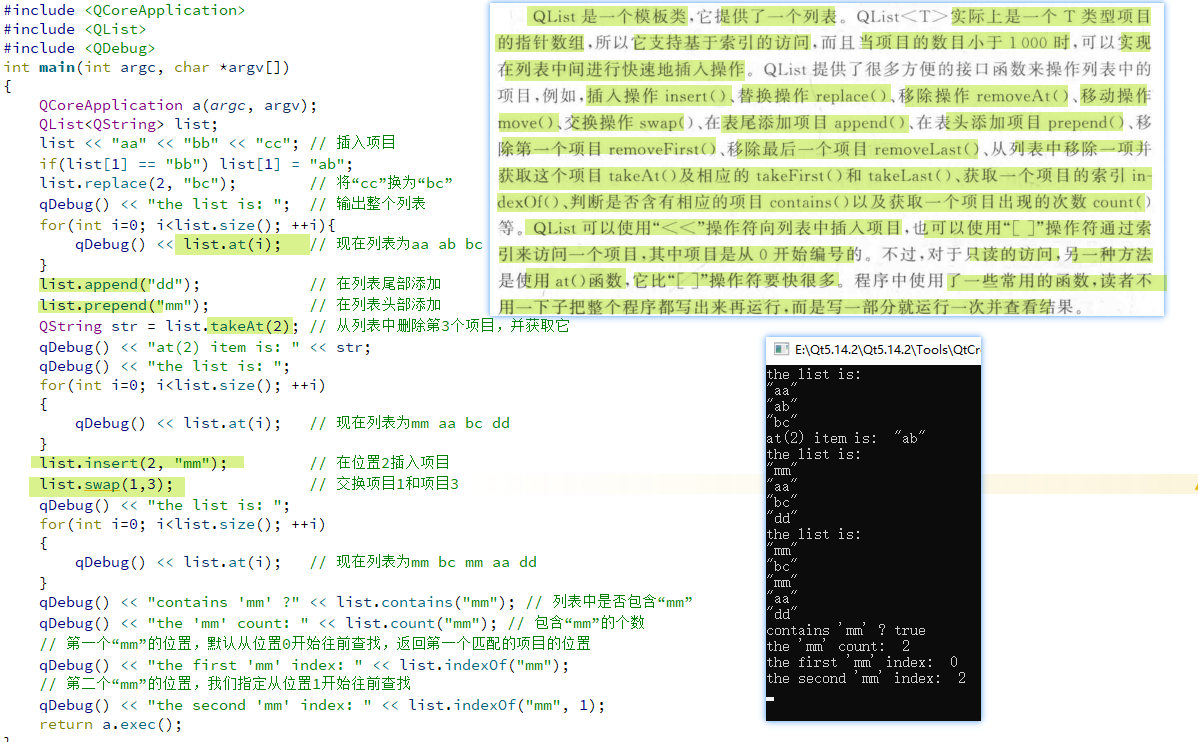Click removeLast() in the book excerpt

click(926, 149)
